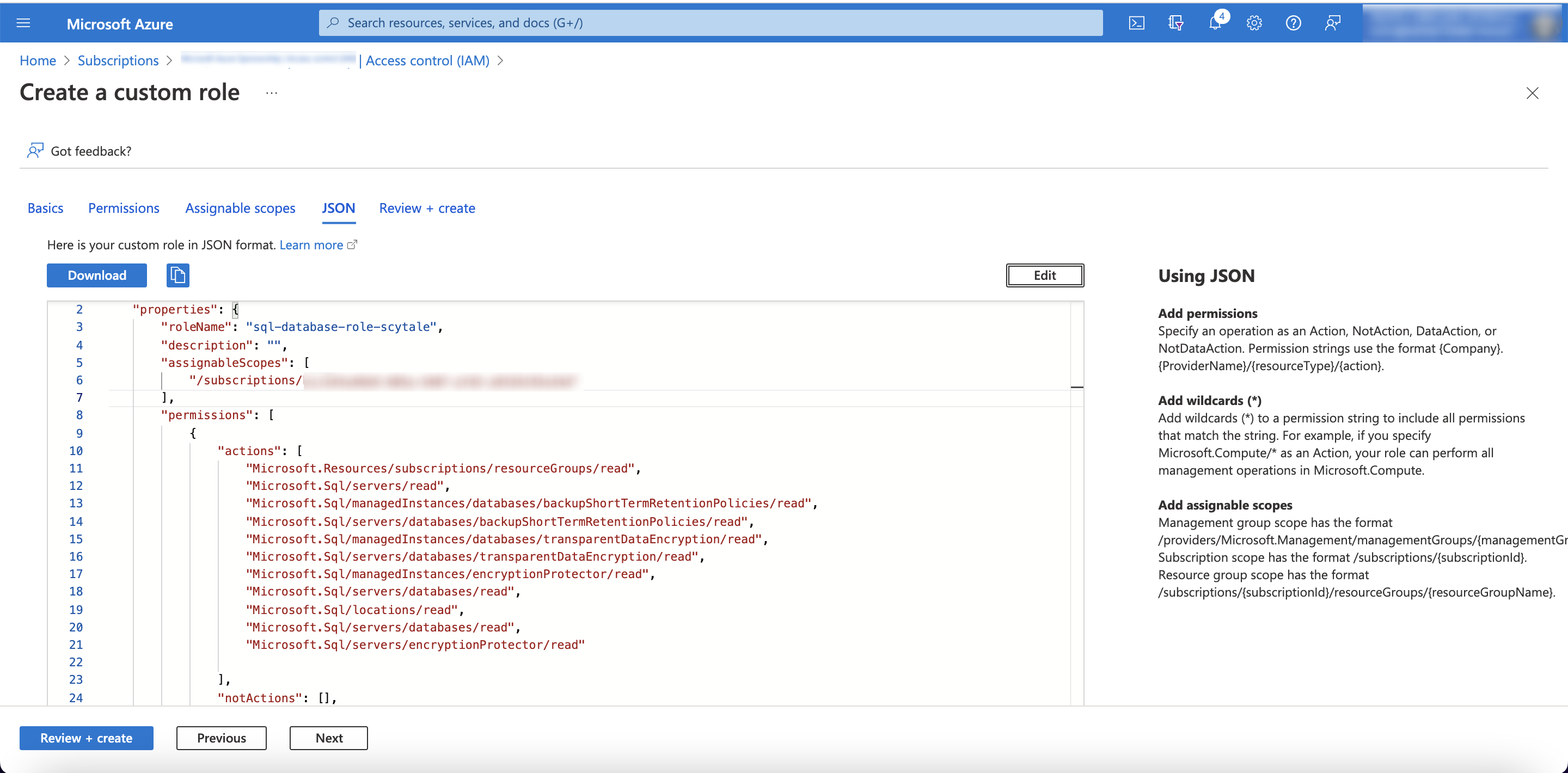Viewport: 1568px width, 773px height.
Task: Switch to the Review + create tab
Action: click(x=427, y=208)
